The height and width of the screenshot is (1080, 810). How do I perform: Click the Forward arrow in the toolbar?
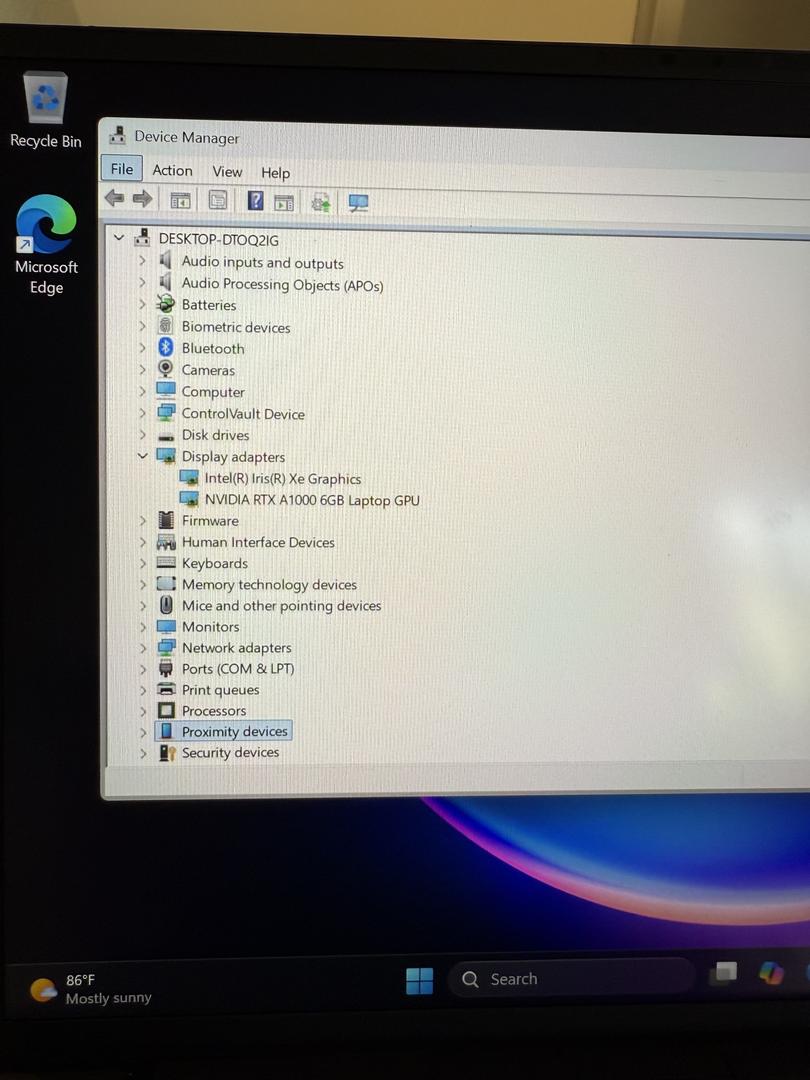click(142, 200)
